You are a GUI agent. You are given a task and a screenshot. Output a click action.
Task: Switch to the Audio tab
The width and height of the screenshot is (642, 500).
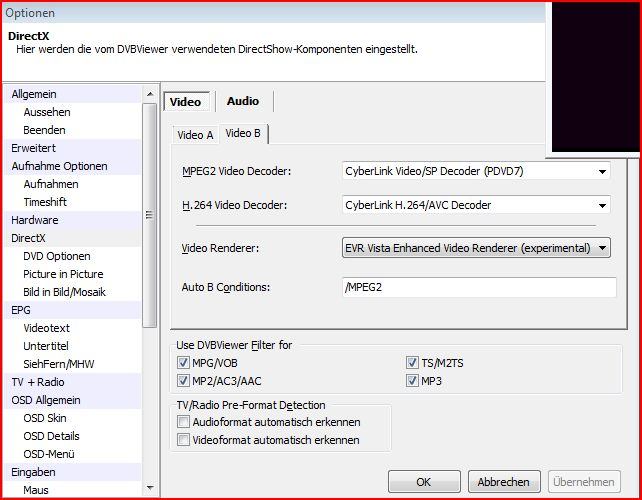[x=243, y=101]
